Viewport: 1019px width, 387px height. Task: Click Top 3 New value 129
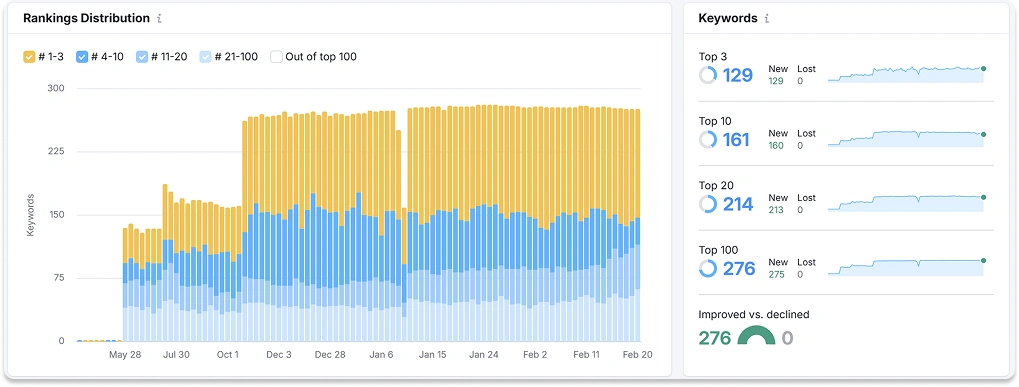776,81
